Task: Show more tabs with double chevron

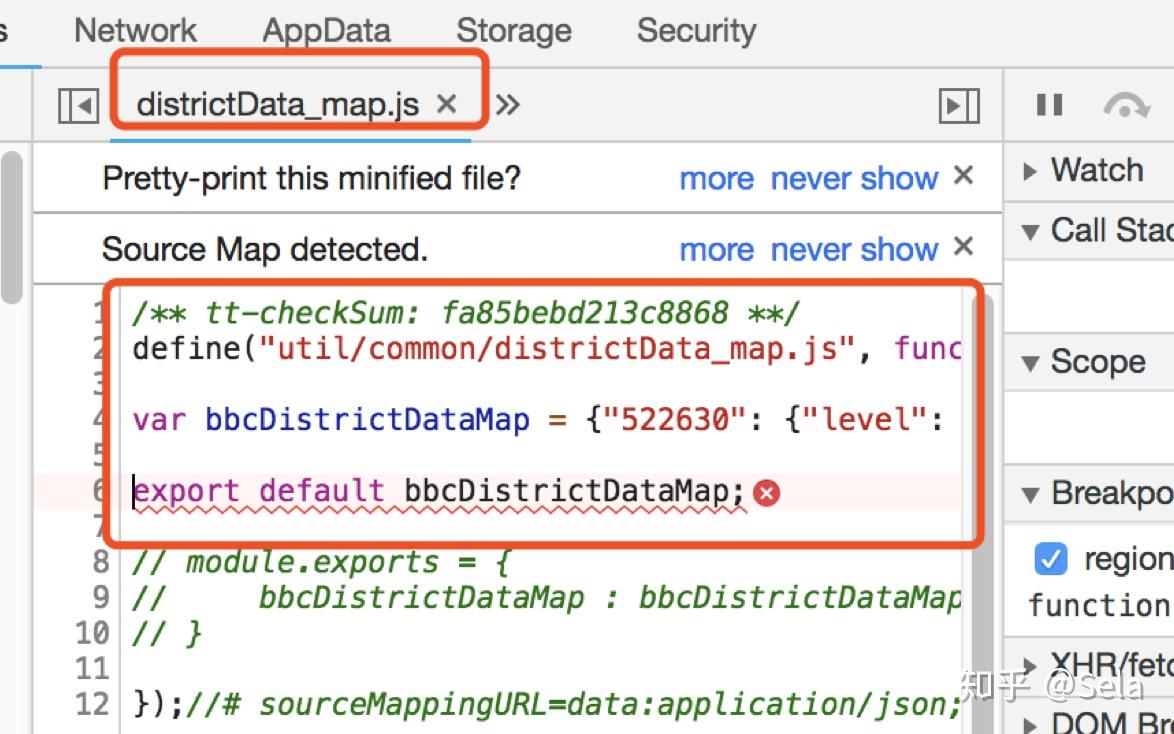Action: click(x=508, y=104)
